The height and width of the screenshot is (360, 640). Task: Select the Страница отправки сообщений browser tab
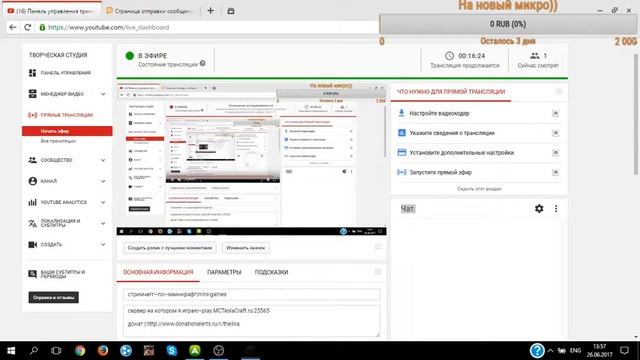pyautogui.click(x=150, y=11)
